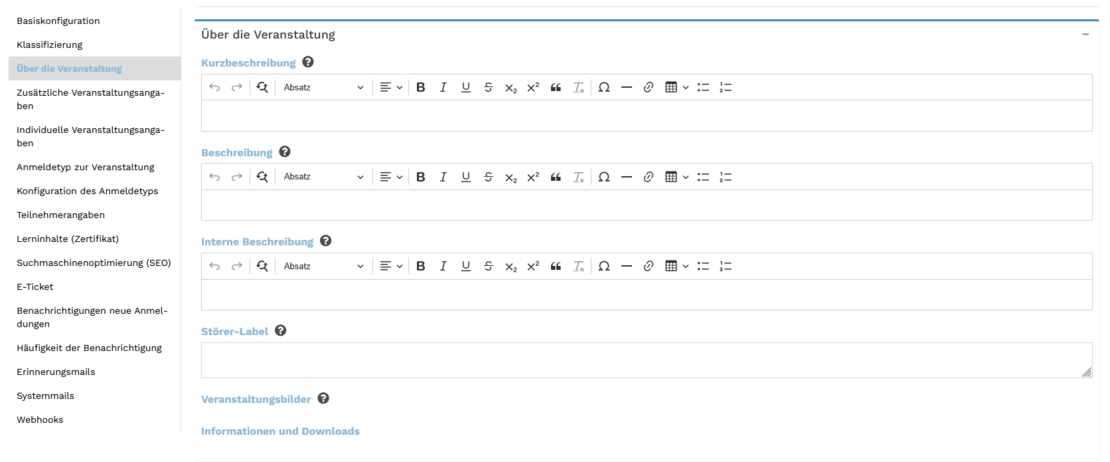Open text alignment dropdown in Kurzbeschreibung editor
Image resolution: width=1110 pixels, height=462 pixels.
tap(391, 88)
